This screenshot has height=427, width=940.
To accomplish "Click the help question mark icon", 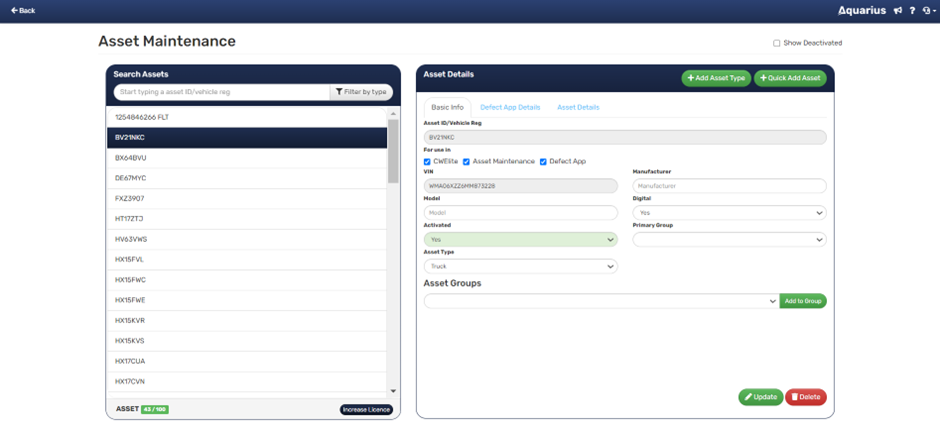I will pos(912,10).
